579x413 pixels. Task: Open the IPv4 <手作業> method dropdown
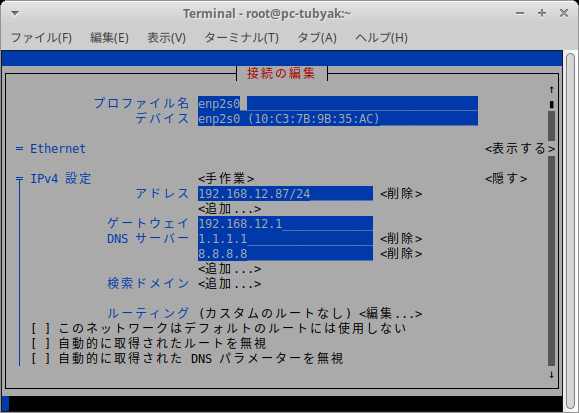226,178
